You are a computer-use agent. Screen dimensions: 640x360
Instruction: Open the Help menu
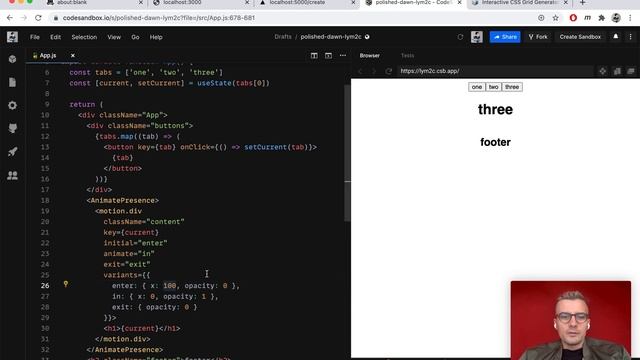coord(156,37)
